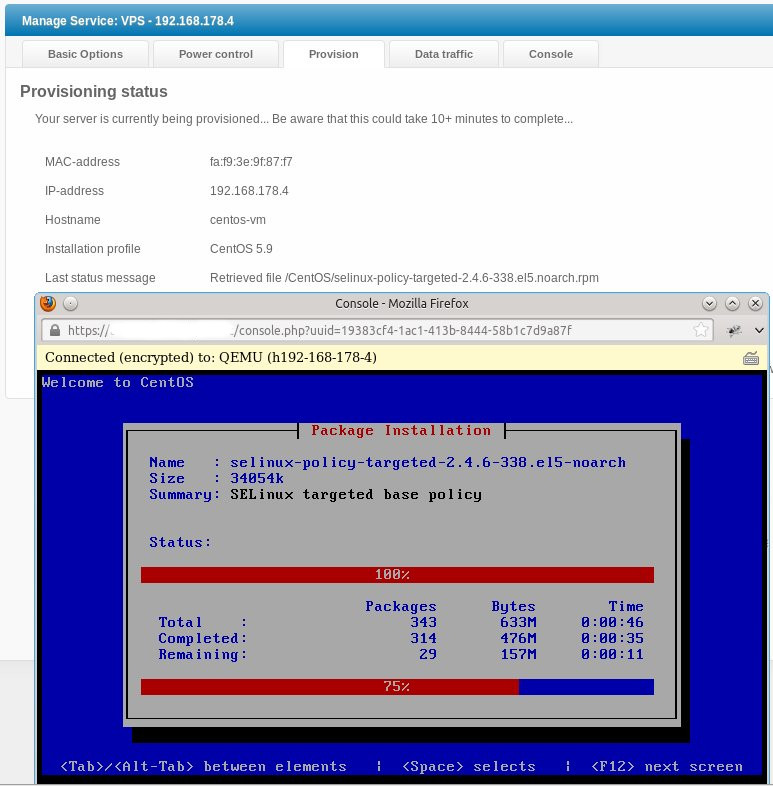Switch to the Console tab
Viewport: 773px width, 786px height.
tap(550, 54)
